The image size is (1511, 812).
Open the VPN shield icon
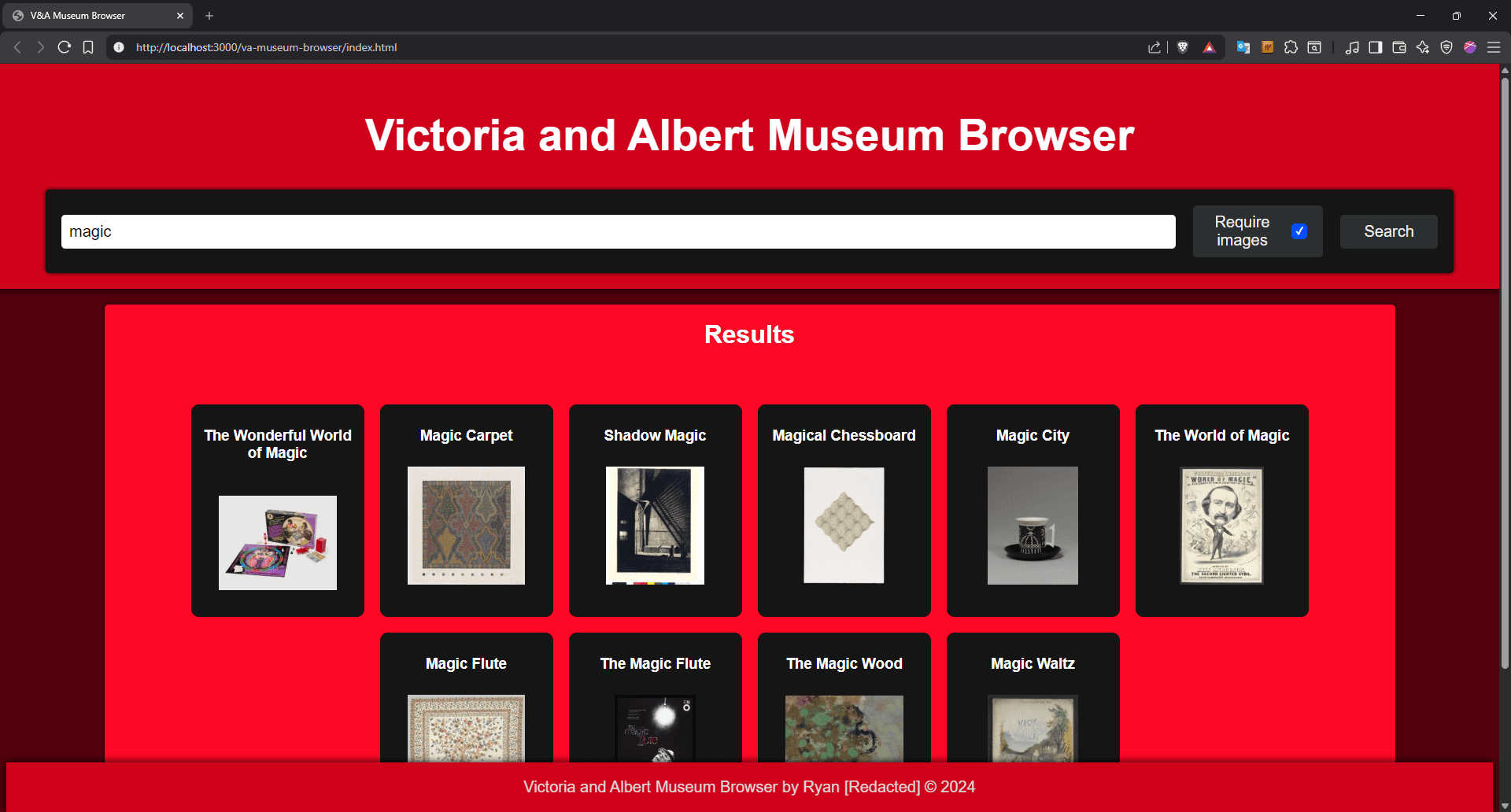pos(1446,47)
